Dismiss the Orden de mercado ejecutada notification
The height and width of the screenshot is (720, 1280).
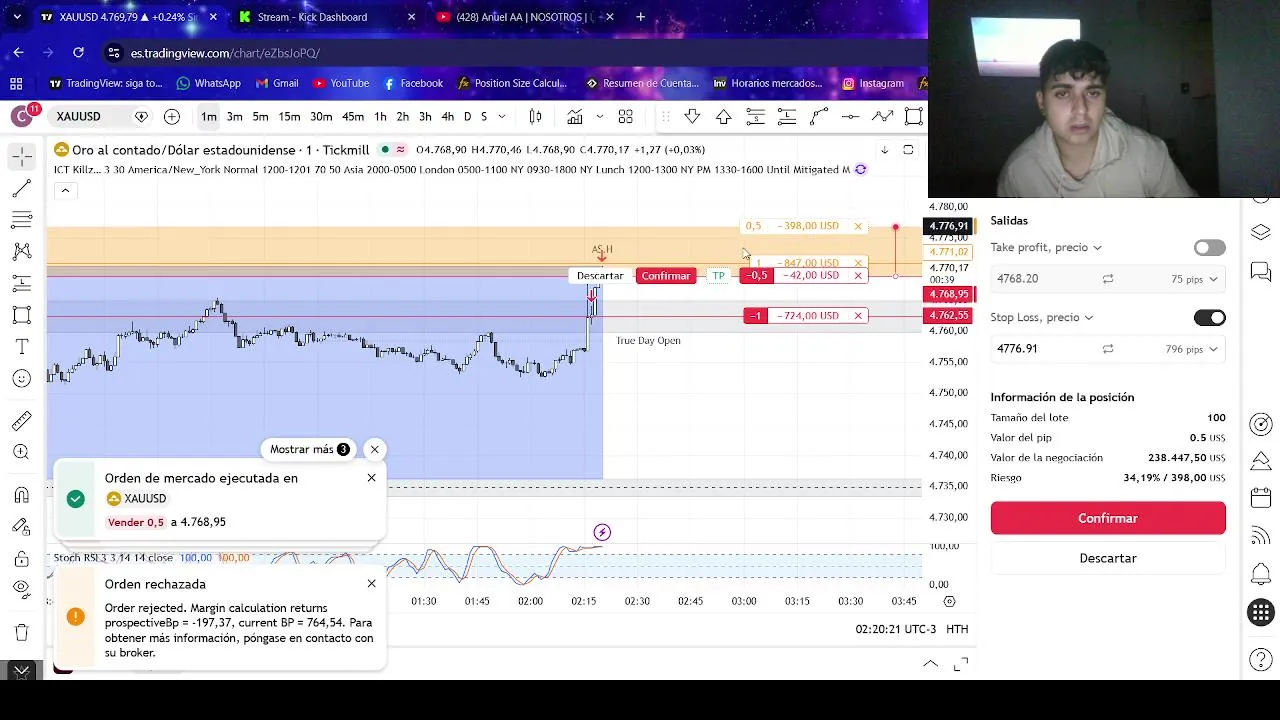point(371,478)
